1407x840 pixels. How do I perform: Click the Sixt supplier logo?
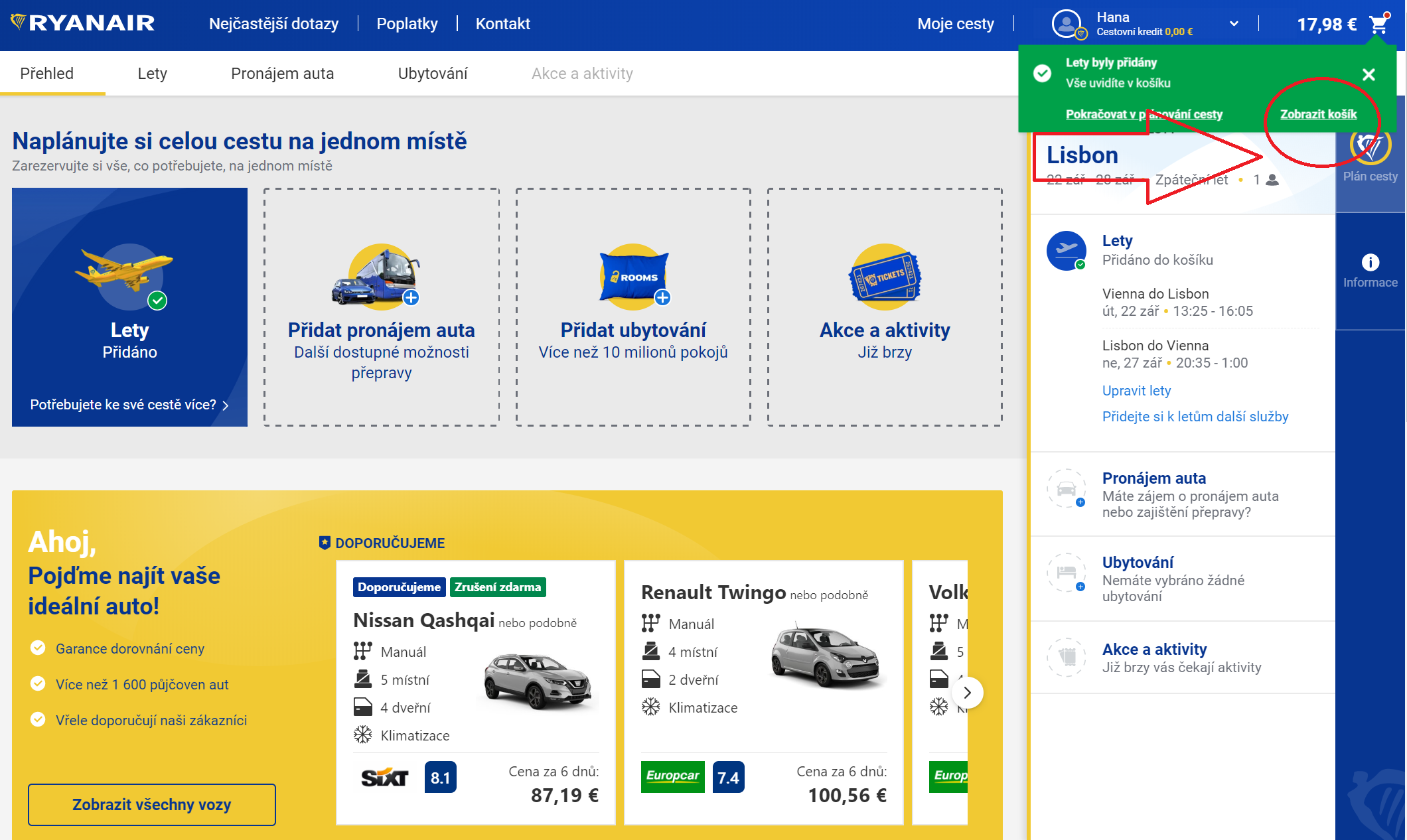tap(384, 778)
